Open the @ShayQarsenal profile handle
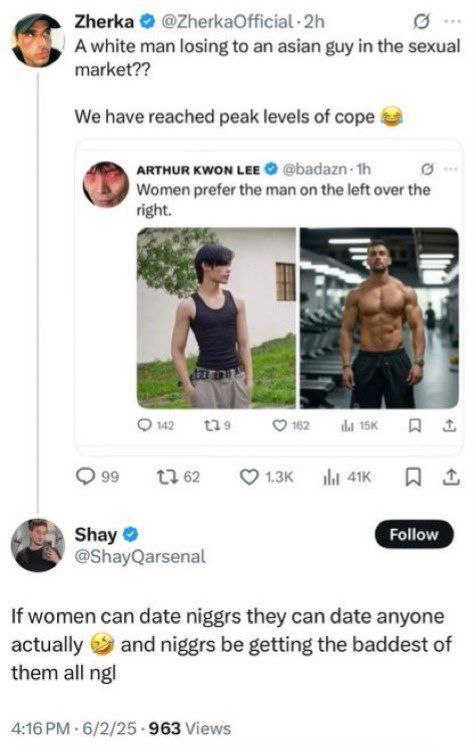 (x=140, y=556)
